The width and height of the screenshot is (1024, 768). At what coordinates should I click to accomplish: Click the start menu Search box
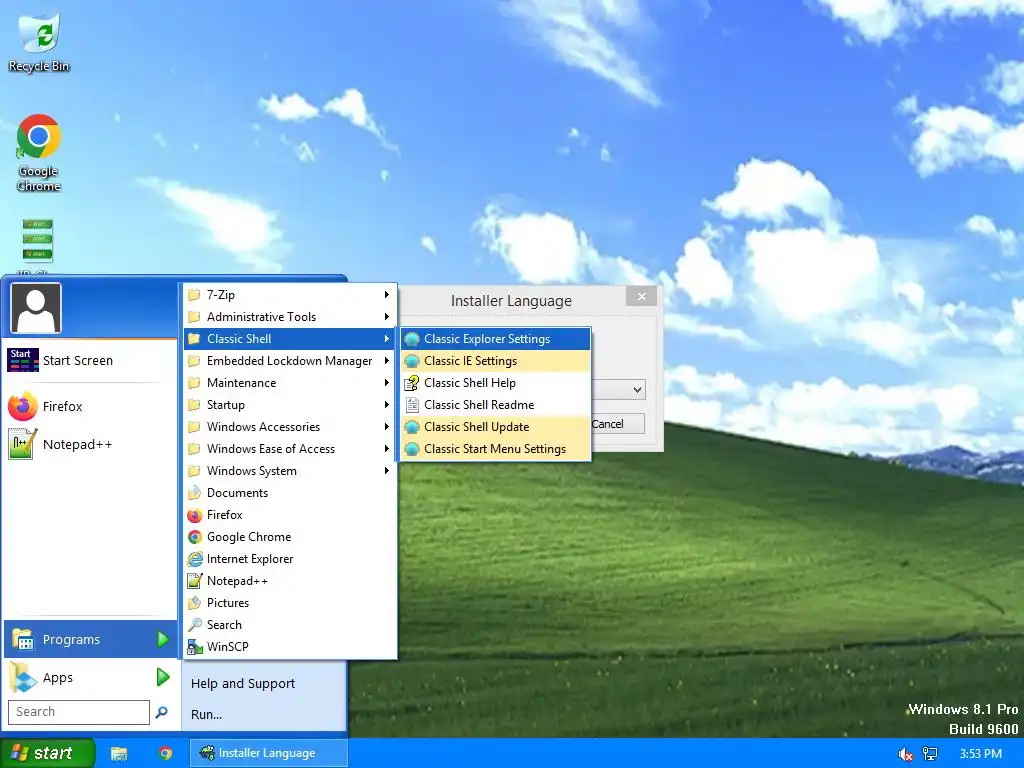(x=78, y=712)
